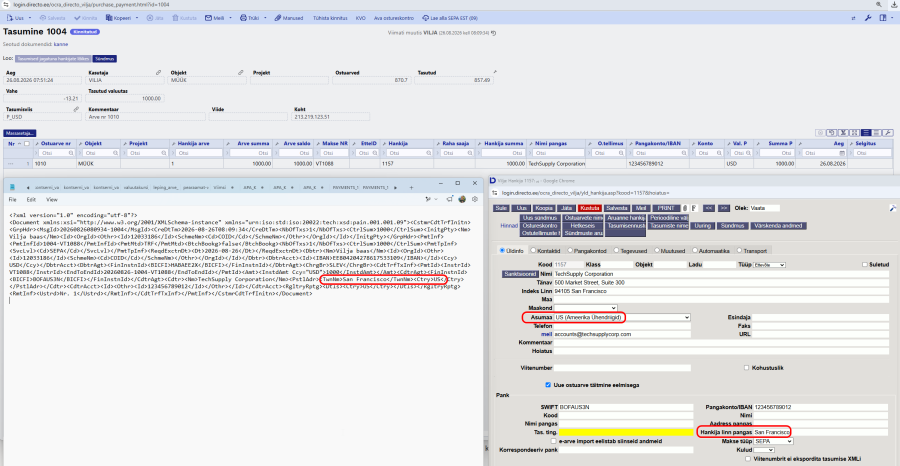900x466 pixels.
Task: Click browser zoom magnifier icon top right
Action: [x=879, y=4]
